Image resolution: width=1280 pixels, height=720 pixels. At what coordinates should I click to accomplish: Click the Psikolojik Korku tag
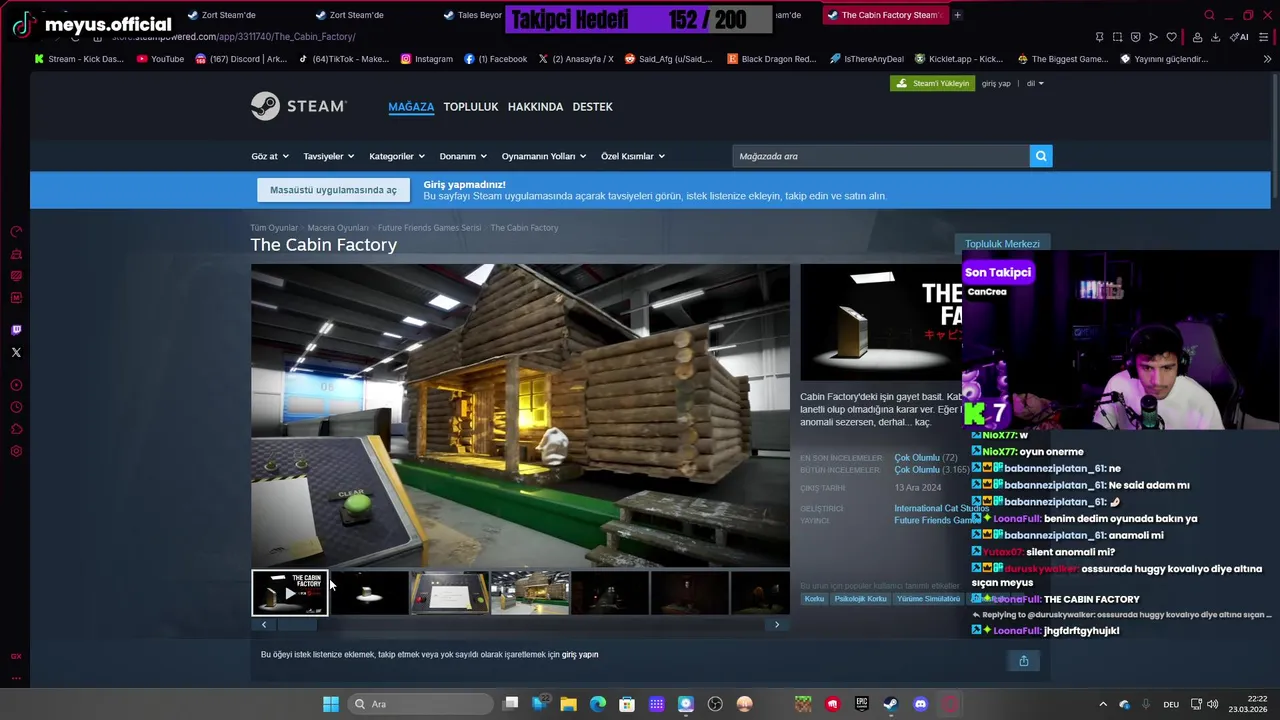pos(860,599)
